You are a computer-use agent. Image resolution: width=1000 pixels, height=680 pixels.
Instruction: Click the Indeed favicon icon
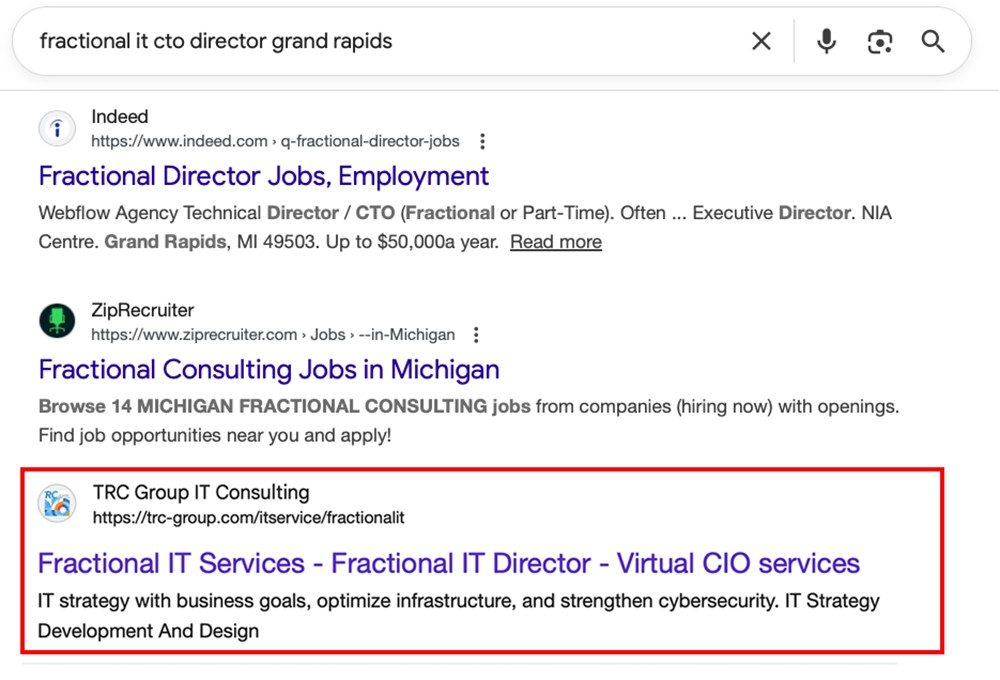tap(57, 129)
